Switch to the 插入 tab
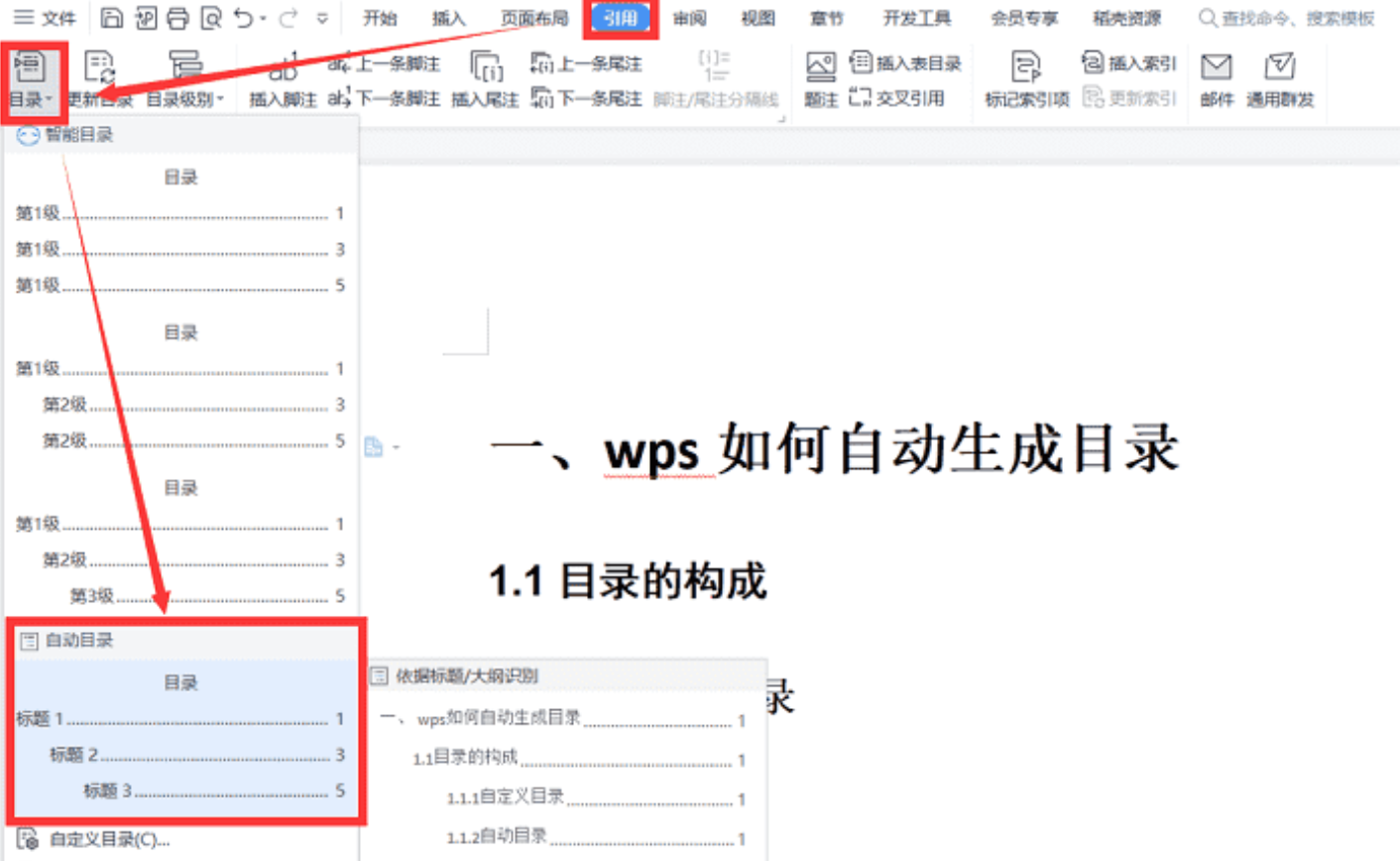Viewport: 1400px width, 861px height. 448,18
